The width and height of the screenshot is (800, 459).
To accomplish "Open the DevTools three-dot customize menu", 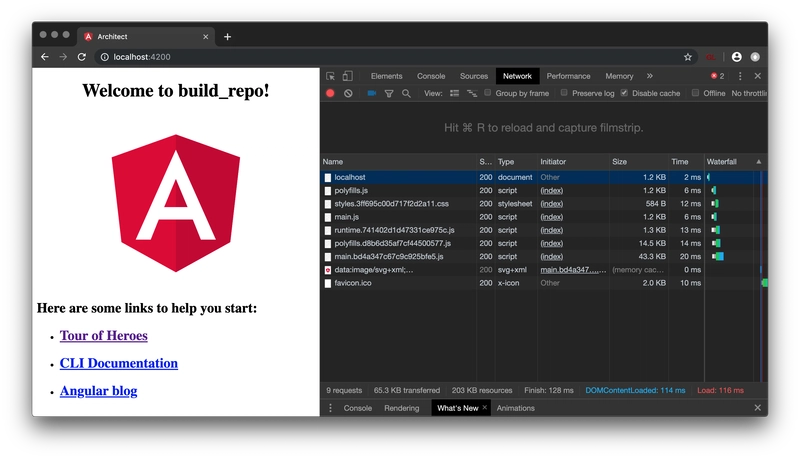I will (740, 76).
